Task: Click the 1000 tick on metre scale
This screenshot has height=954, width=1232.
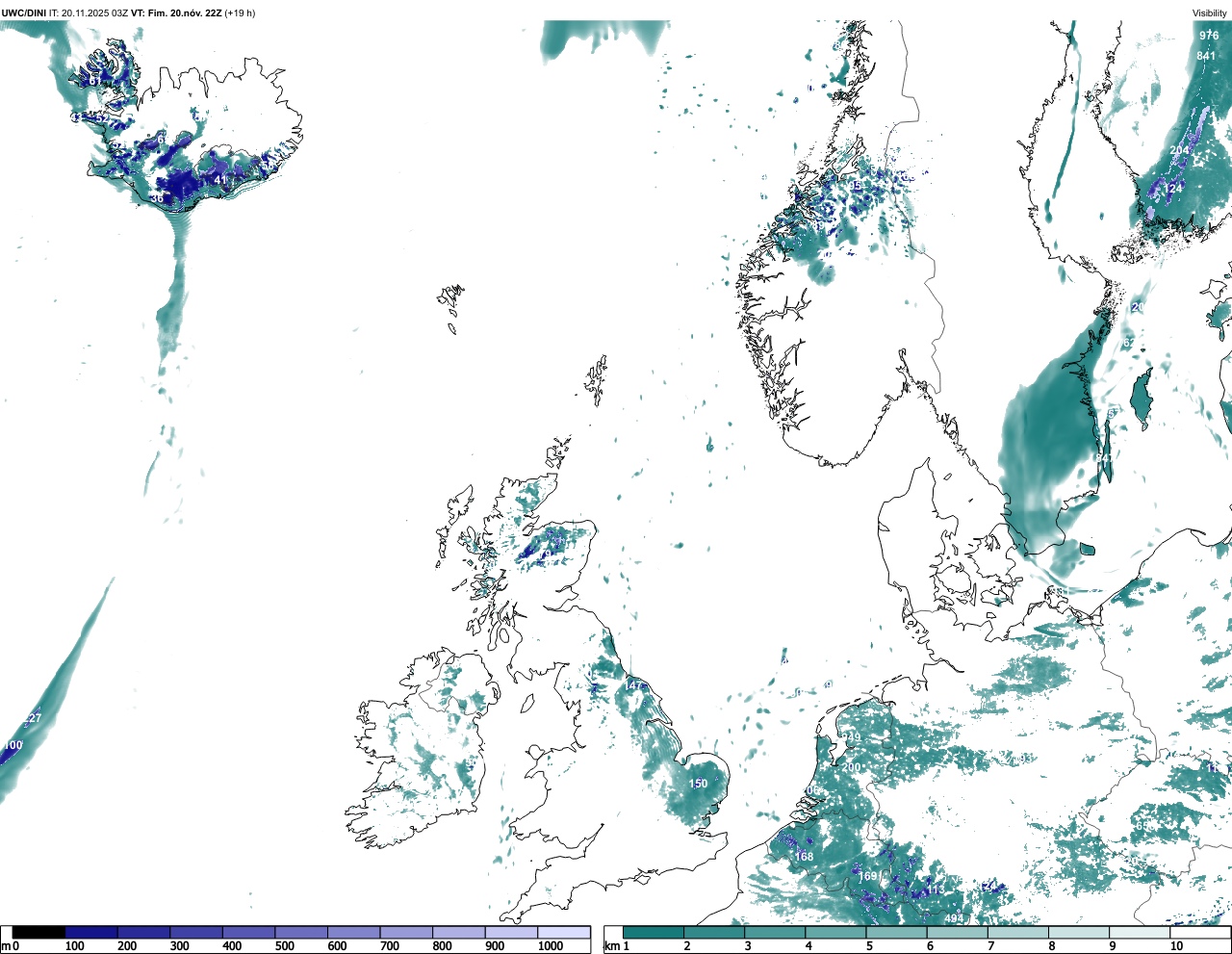Action: pos(551,946)
